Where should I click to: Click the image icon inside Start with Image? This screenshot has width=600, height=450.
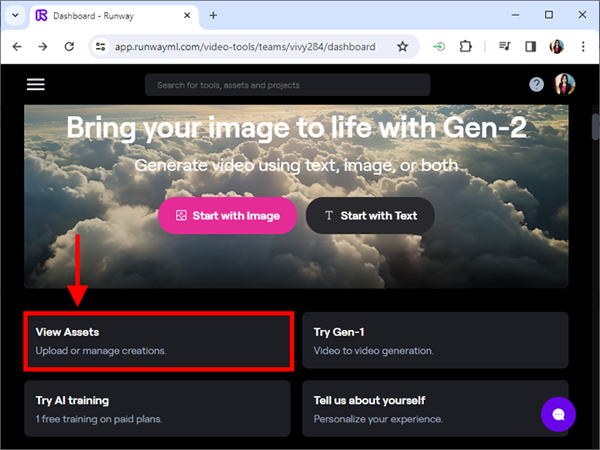click(181, 215)
